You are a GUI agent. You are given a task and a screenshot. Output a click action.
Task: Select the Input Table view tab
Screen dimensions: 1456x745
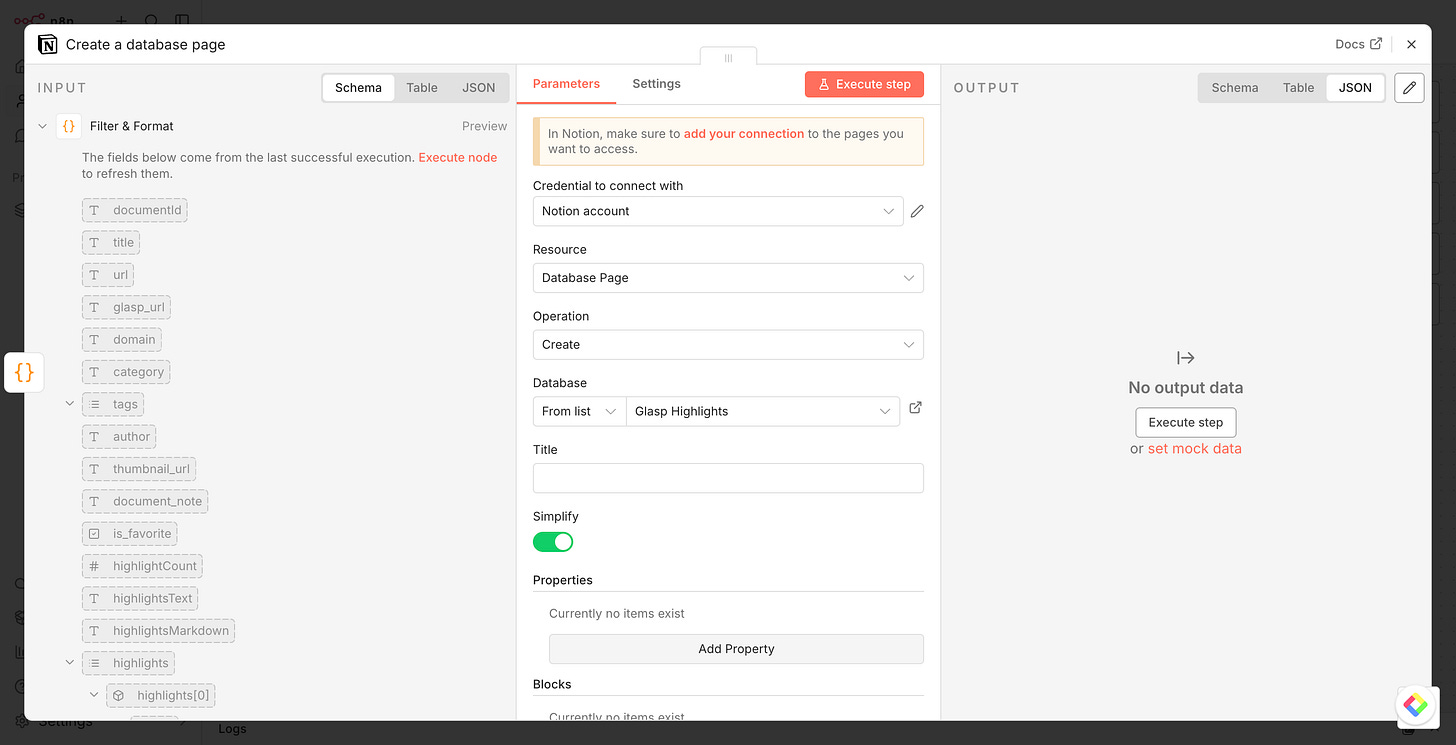point(422,88)
